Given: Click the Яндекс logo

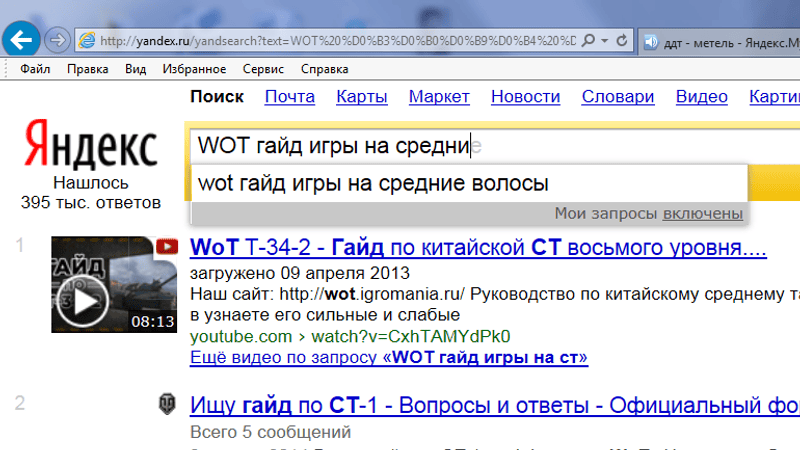Looking at the screenshot, I should coord(91,145).
